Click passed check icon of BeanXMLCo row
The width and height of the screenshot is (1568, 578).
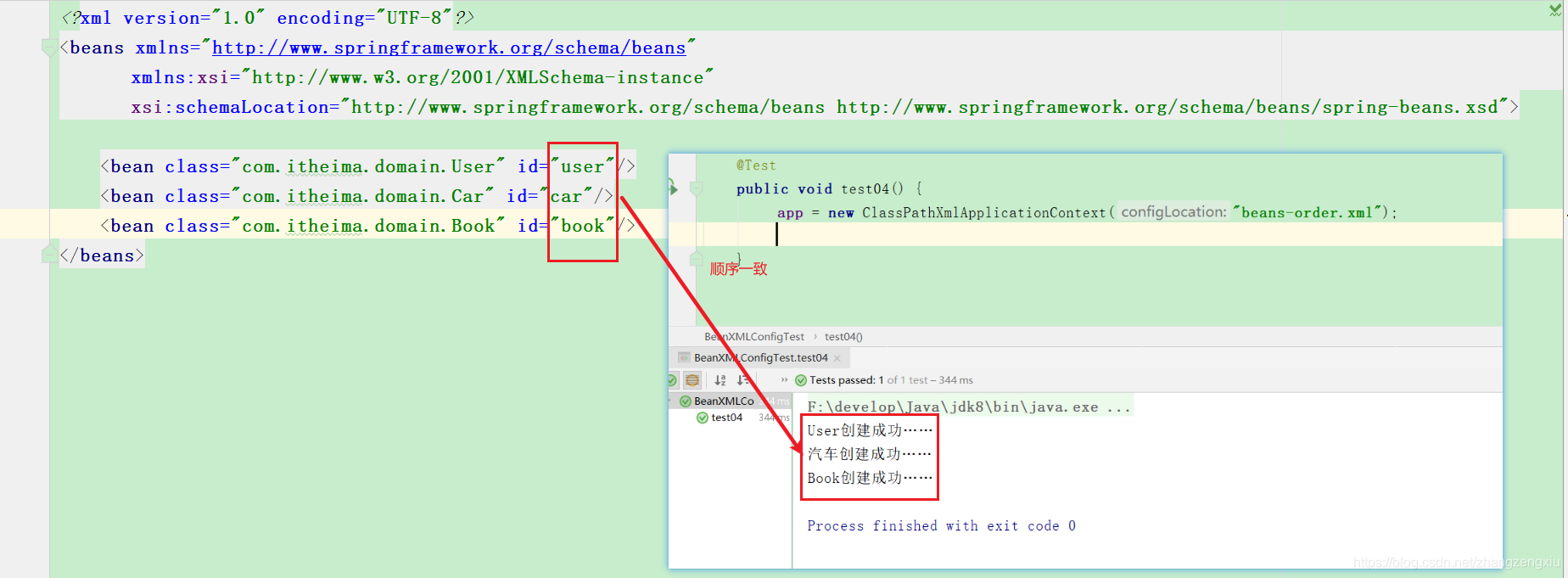[x=686, y=401]
